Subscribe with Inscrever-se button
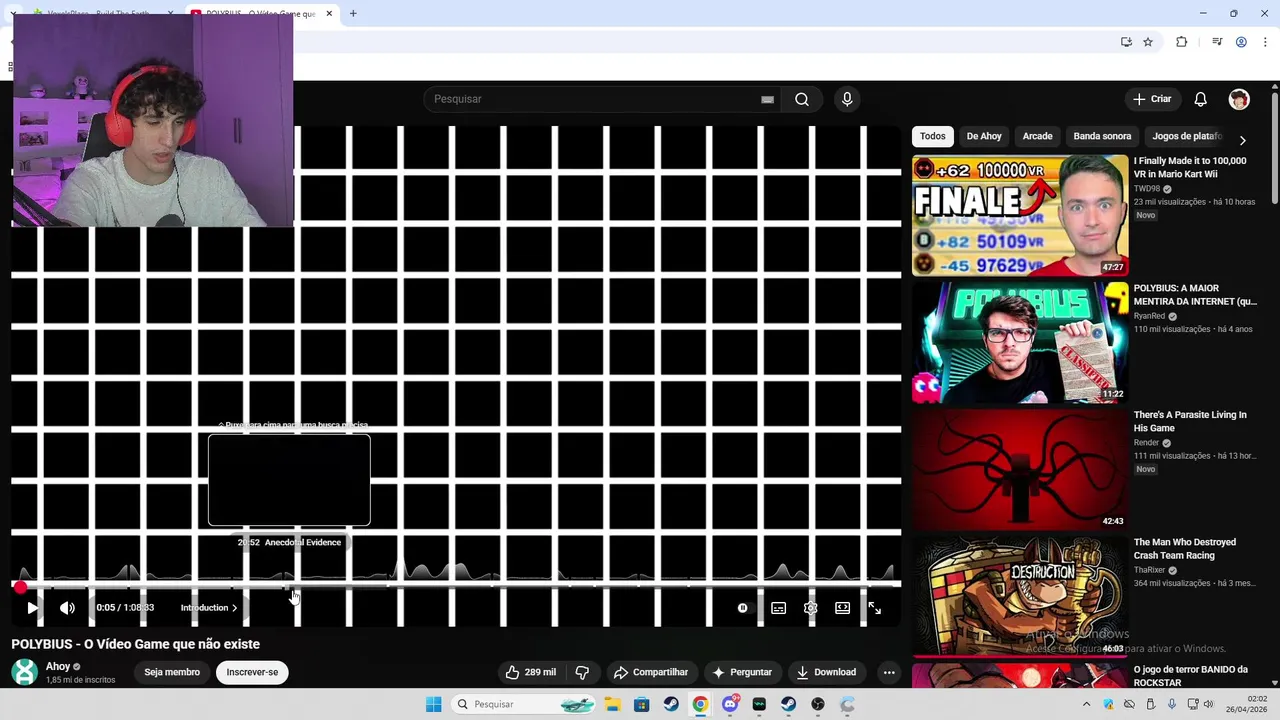Screen dimensions: 1280x720 pyautogui.click(x=252, y=672)
